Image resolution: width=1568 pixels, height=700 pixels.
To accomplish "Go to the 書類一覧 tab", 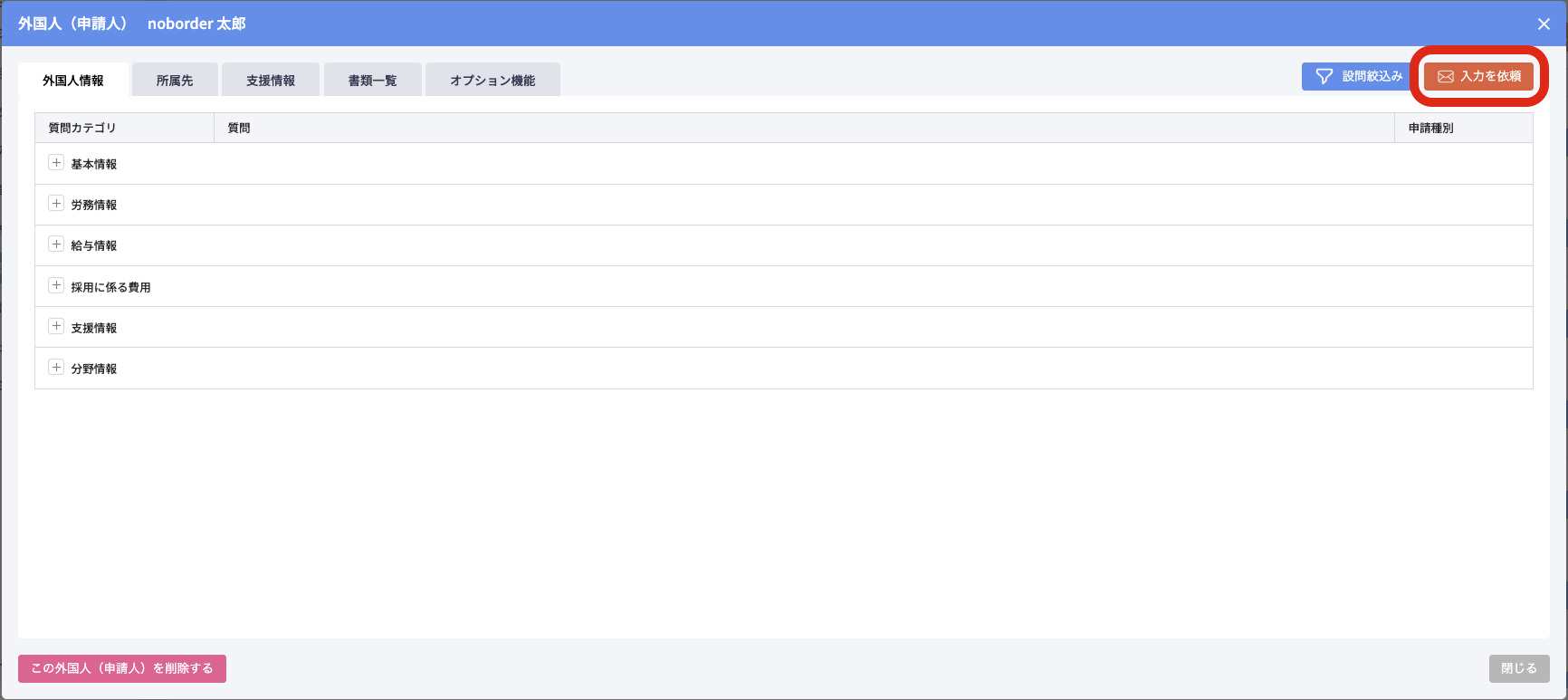I will (372, 81).
